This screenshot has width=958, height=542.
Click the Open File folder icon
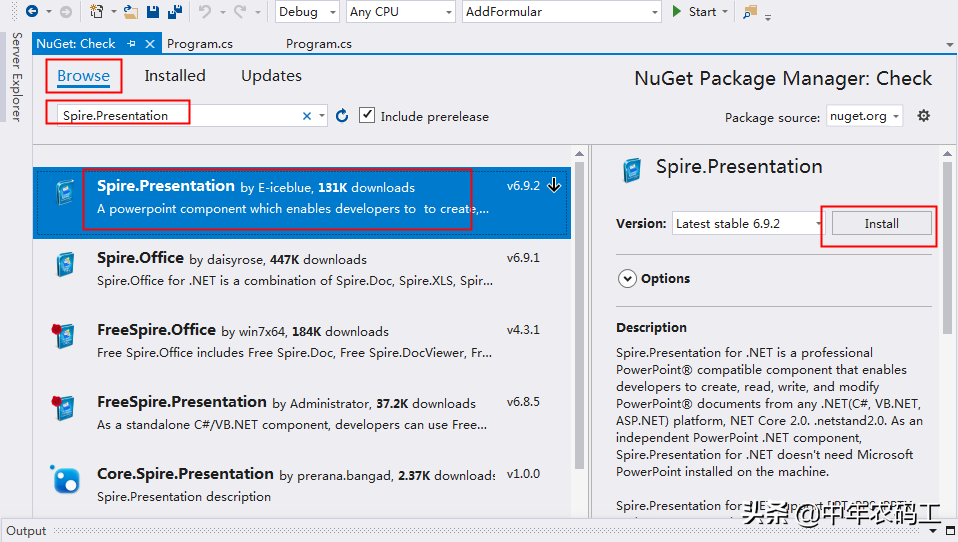pyautogui.click(x=130, y=12)
